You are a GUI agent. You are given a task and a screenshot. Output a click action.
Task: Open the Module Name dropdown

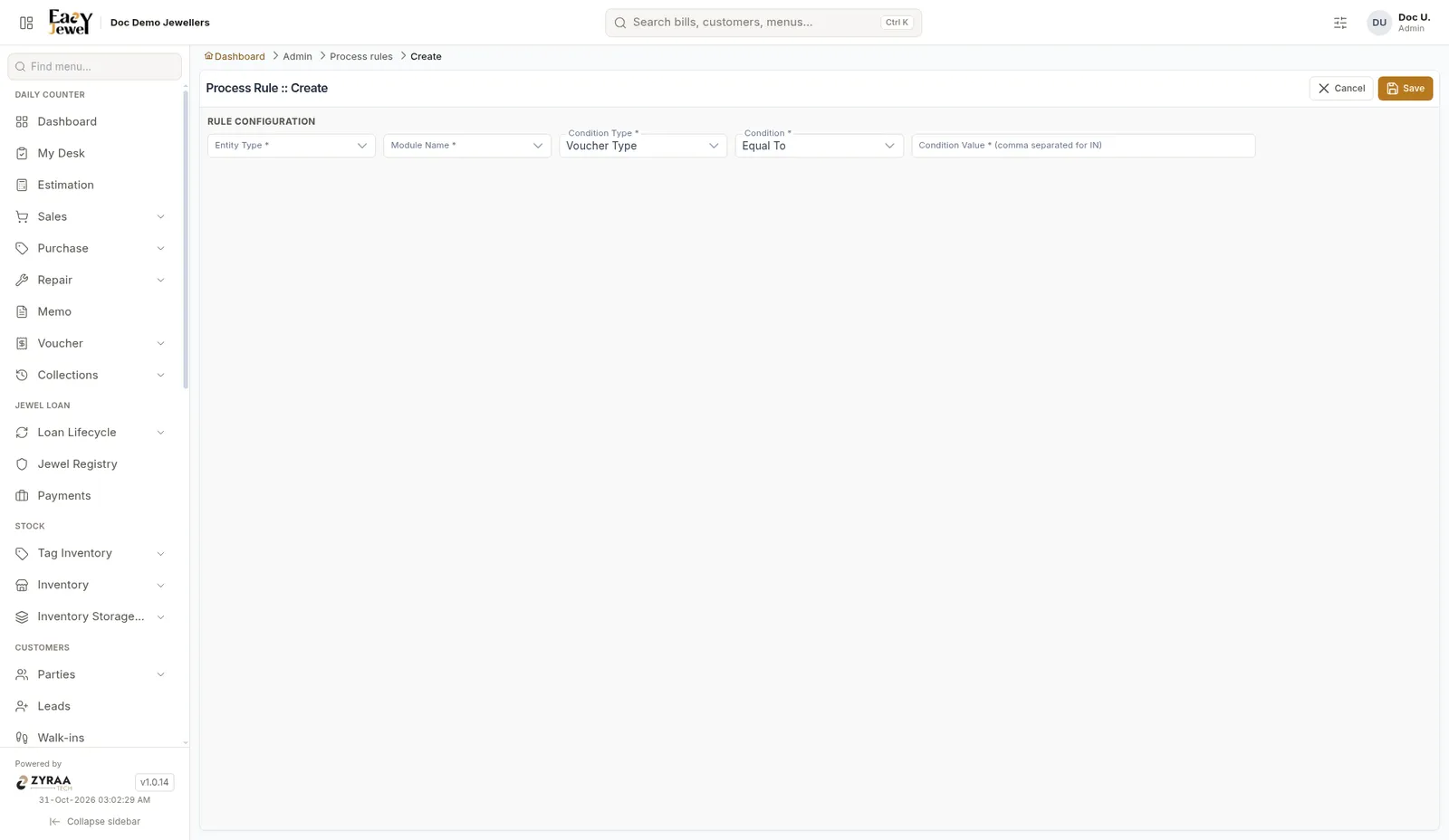coord(467,146)
